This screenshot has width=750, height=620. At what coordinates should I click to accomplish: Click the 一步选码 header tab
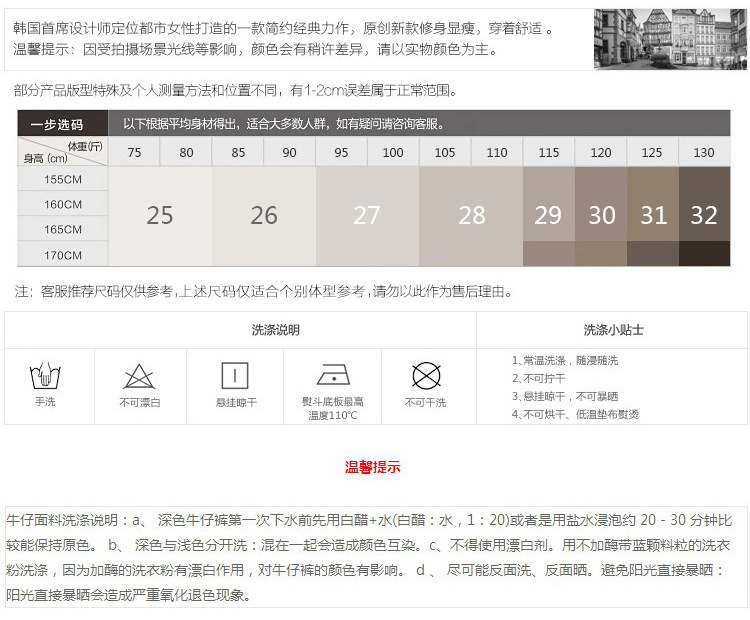[x=57, y=125]
